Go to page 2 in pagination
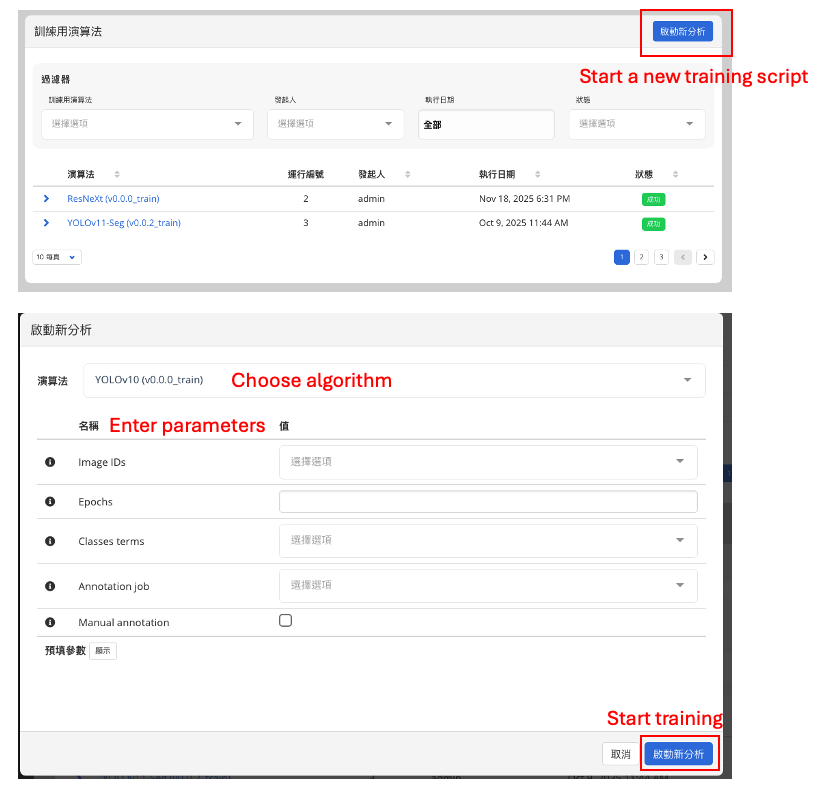 641,257
